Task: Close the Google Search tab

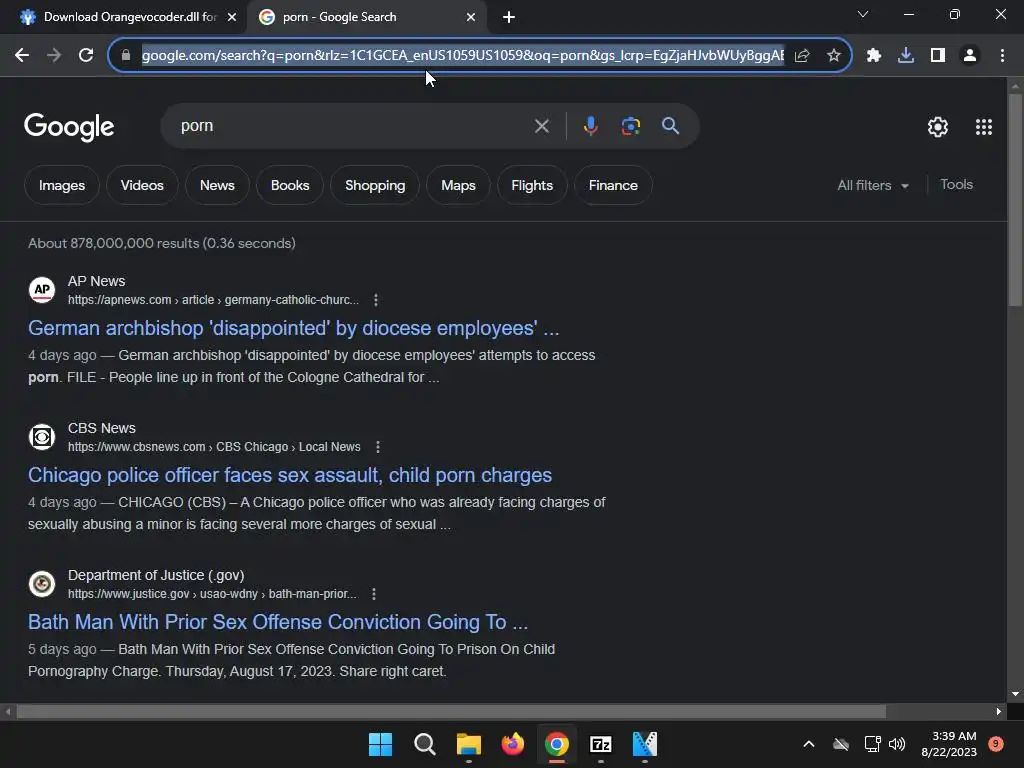Action: (x=471, y=18)
